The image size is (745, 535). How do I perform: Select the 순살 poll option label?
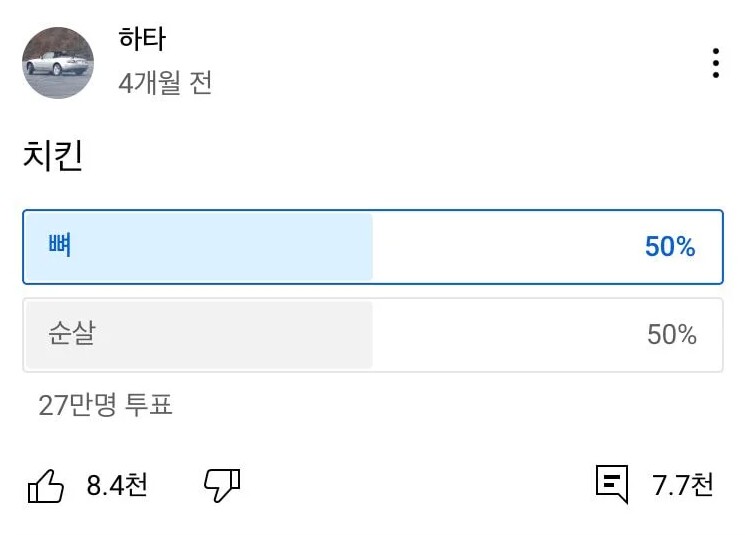pyautogui.click(x=71, y=334)
